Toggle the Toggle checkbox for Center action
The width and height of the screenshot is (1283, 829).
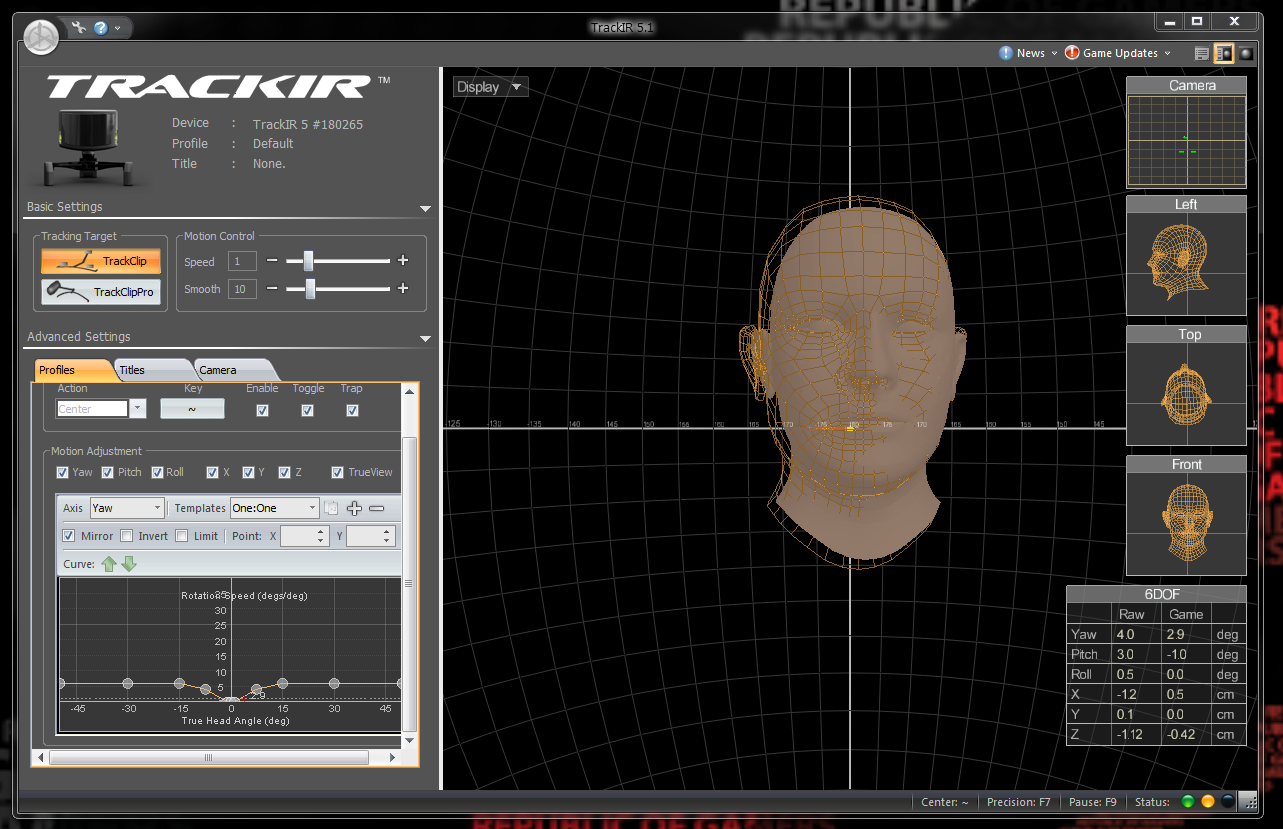[x=307, y=410]
